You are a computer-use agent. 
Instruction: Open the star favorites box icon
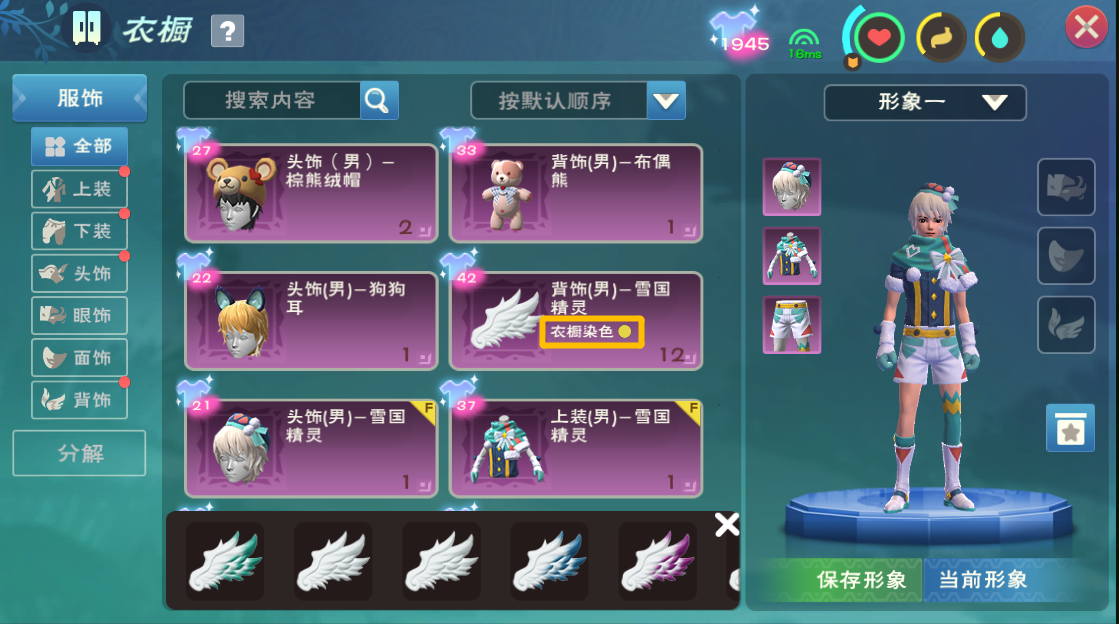point(1070,428)
